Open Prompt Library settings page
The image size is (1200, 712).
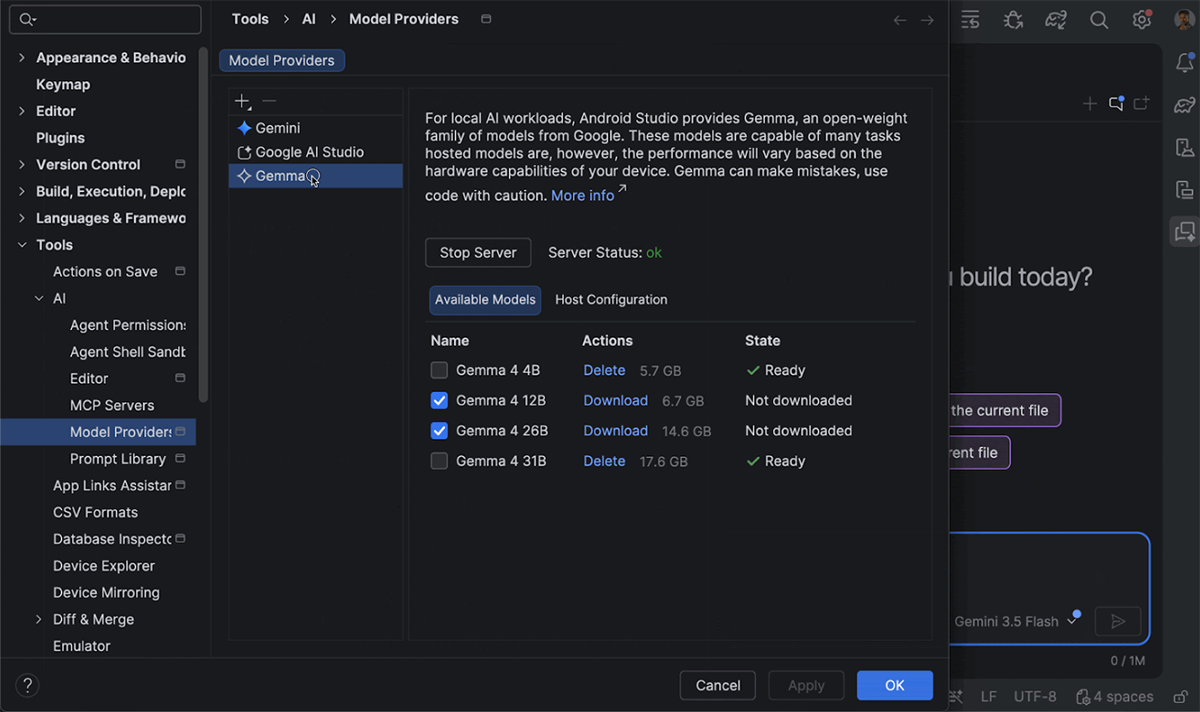coord(118,459)
